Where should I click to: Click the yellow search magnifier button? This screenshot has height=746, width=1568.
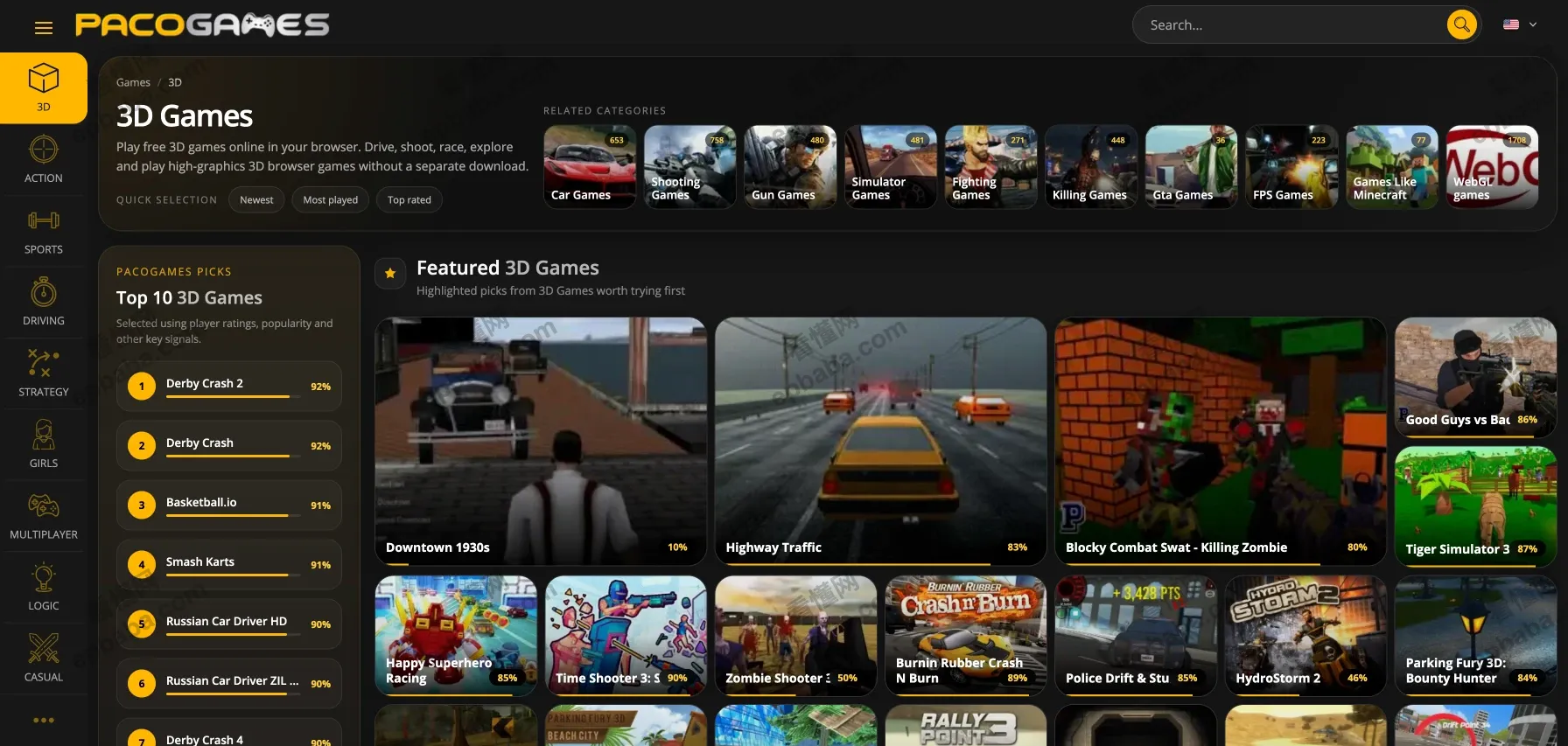1461,24
